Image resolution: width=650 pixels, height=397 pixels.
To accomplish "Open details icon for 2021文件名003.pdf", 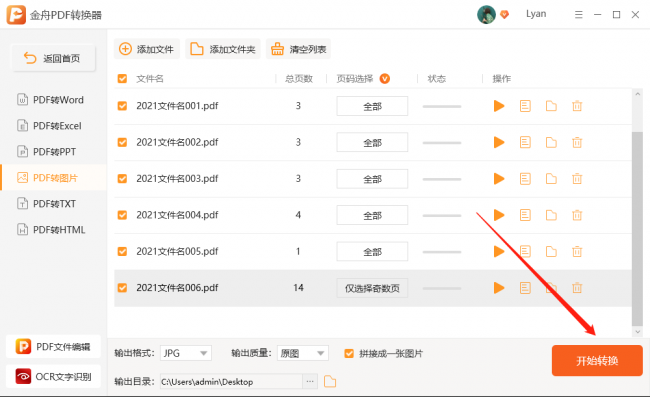I will 525,179.
